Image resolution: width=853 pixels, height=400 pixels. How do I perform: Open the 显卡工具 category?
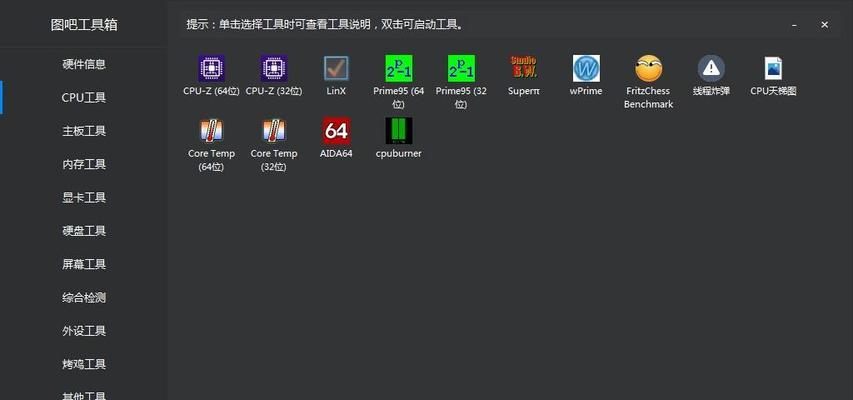84,198
